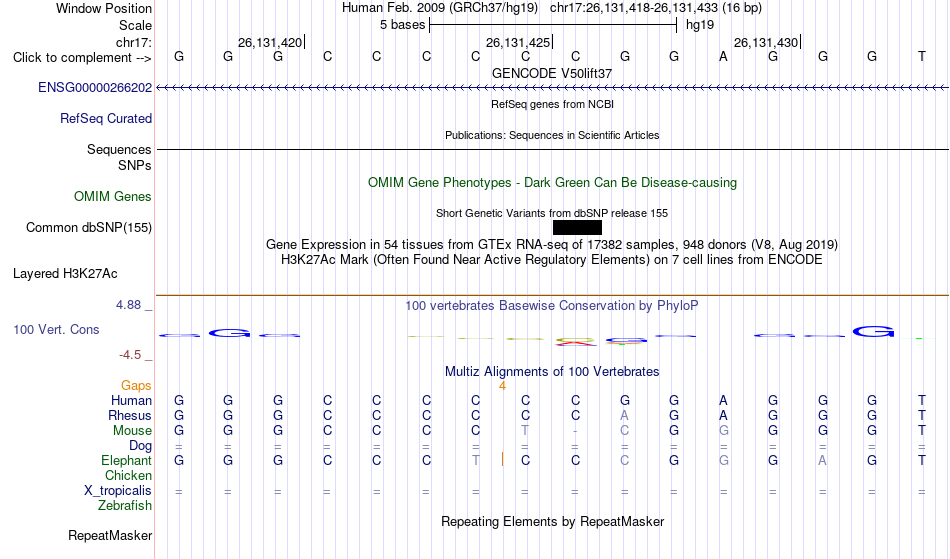Click the orange gap count '4'

[x=502, y=385]
